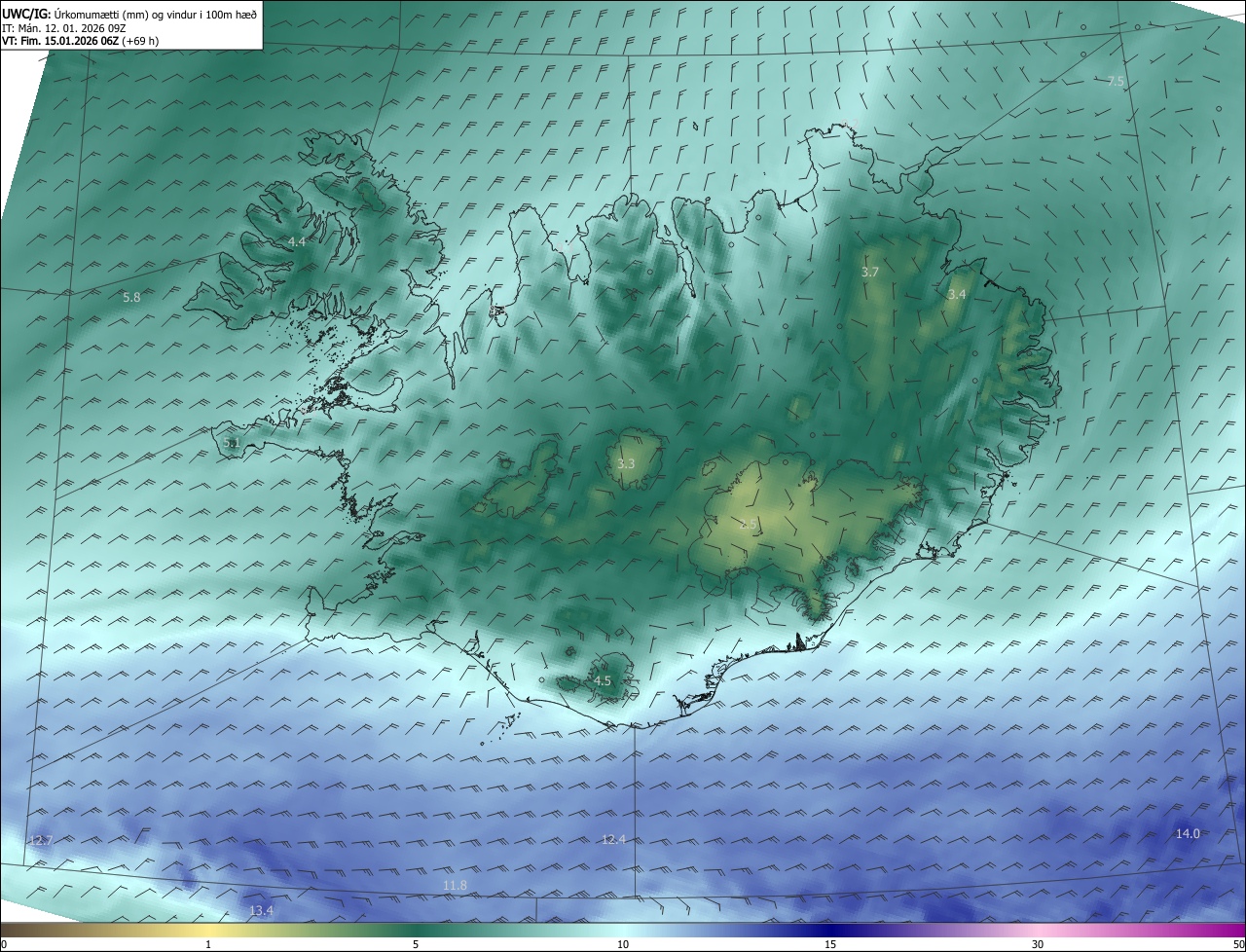This screenshot has width=1246, height=952.
Task: Click the 10 label on the color scale
Action: 623,944
